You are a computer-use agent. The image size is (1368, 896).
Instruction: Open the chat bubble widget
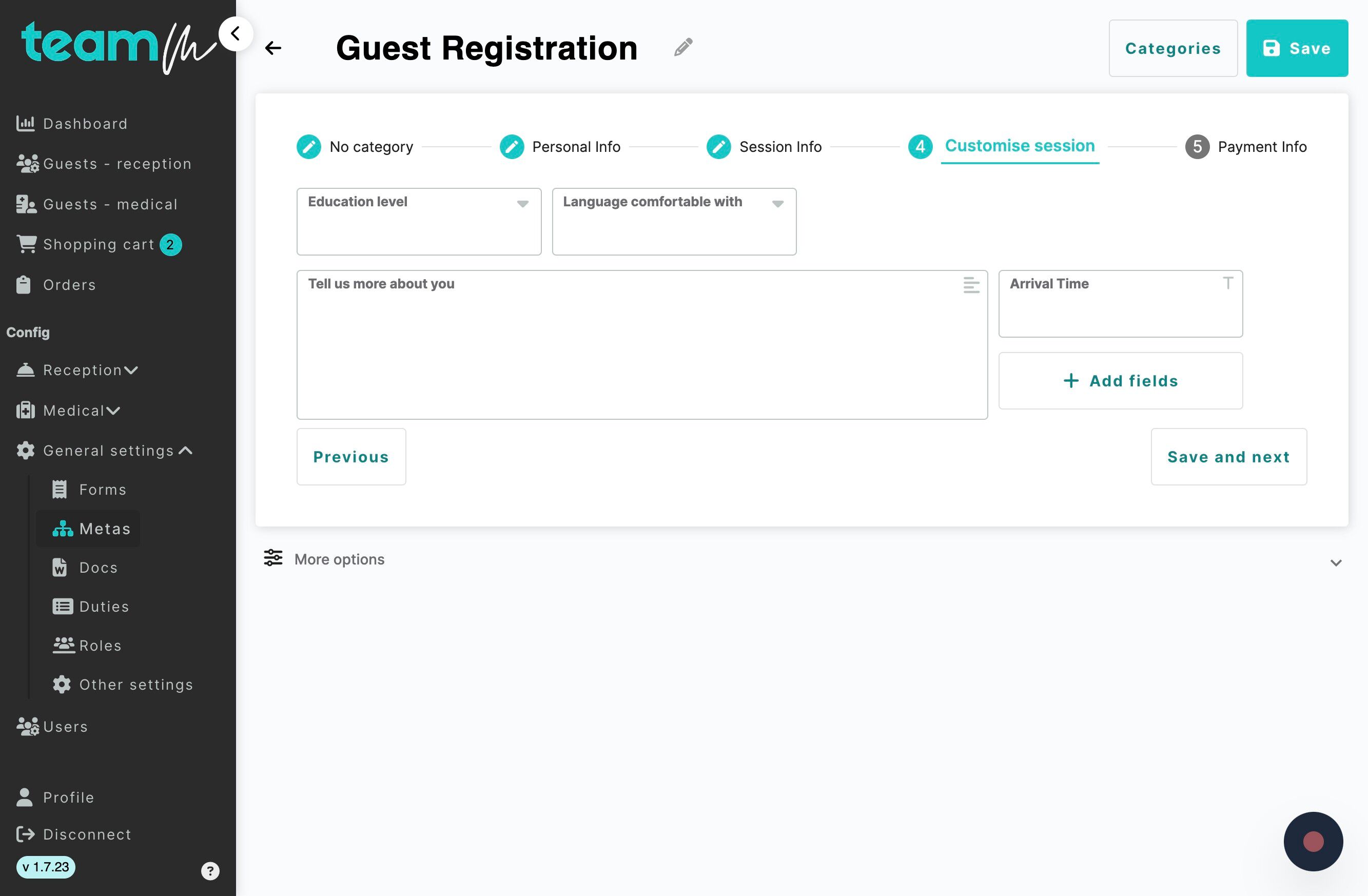(1313, 842)
